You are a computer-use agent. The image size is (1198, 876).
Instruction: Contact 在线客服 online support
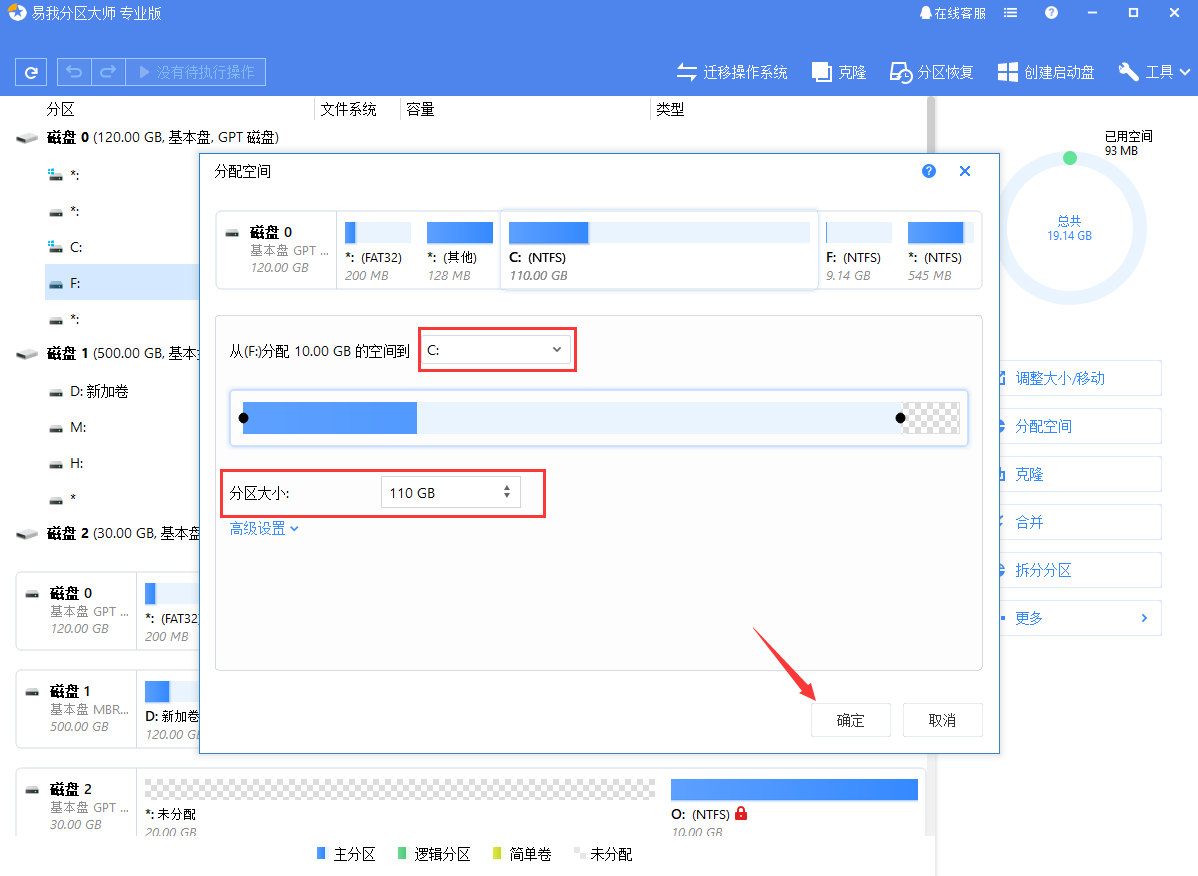952,13
